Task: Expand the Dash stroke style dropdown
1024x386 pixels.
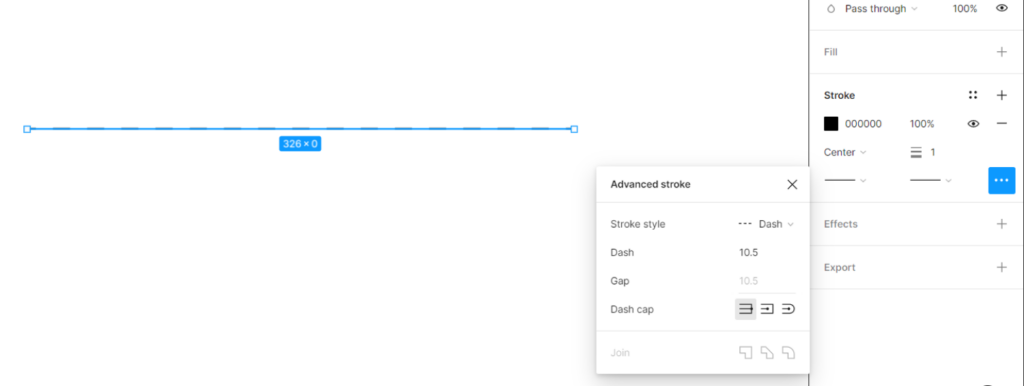Action: tap(766, 224)
